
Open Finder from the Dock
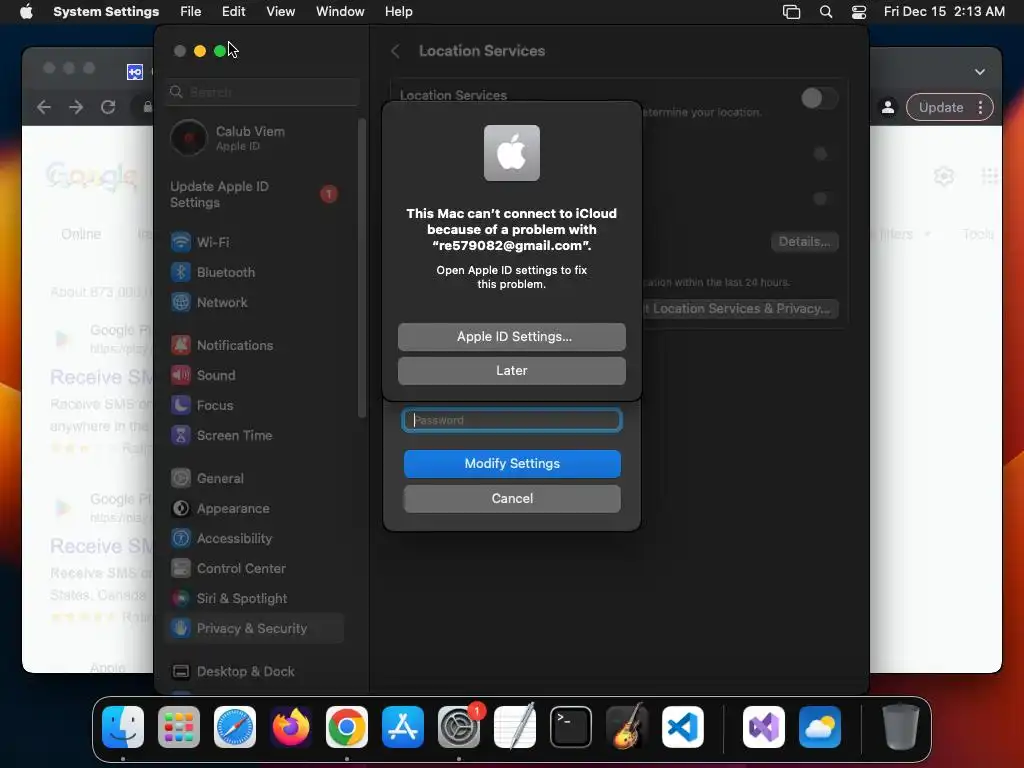123,727
